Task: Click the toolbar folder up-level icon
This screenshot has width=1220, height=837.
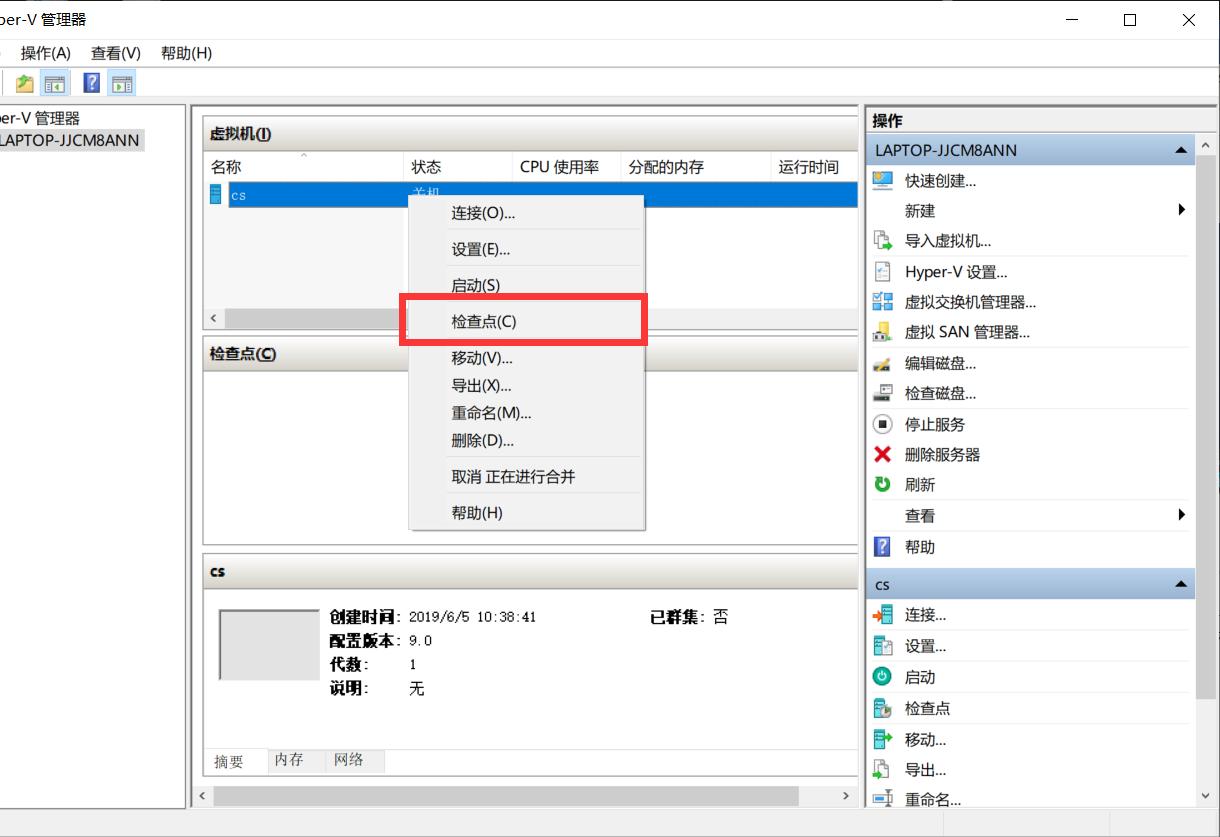Action: coord(25,84)
